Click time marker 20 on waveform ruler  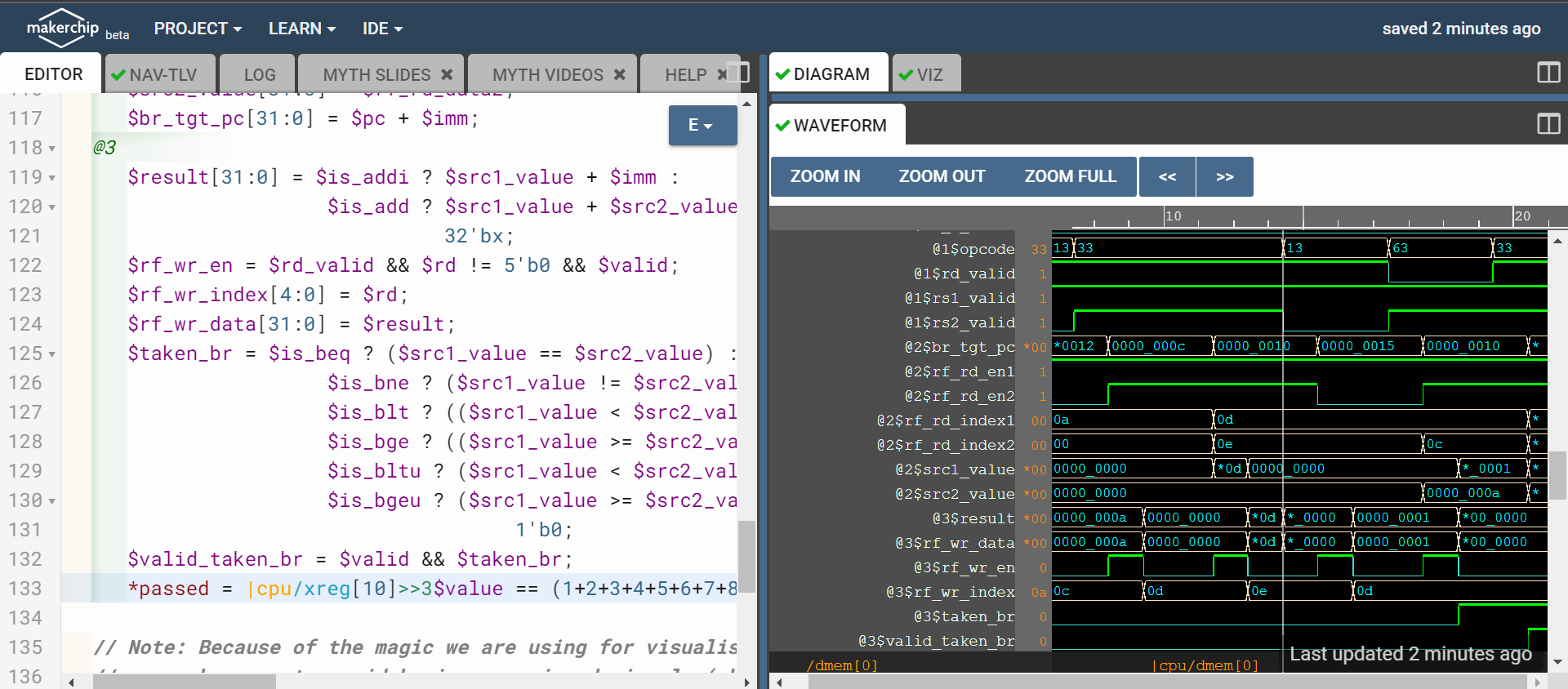pos(1522,216)
